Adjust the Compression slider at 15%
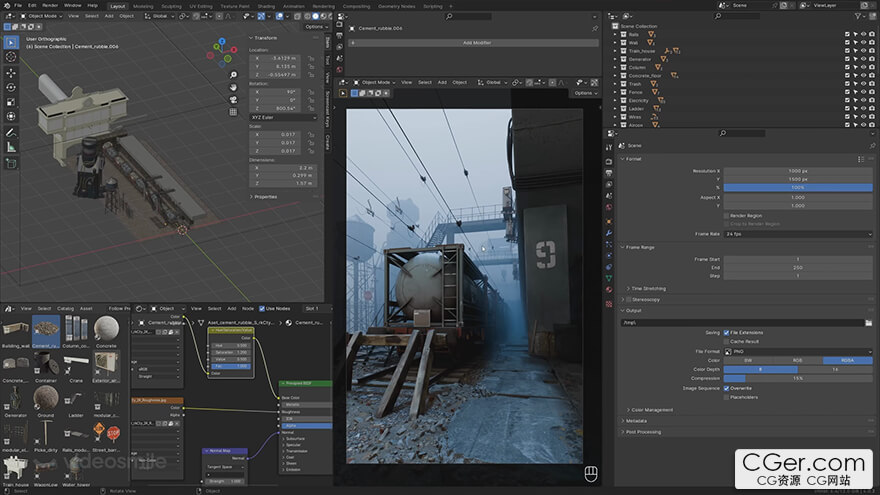 click(798, 378)
